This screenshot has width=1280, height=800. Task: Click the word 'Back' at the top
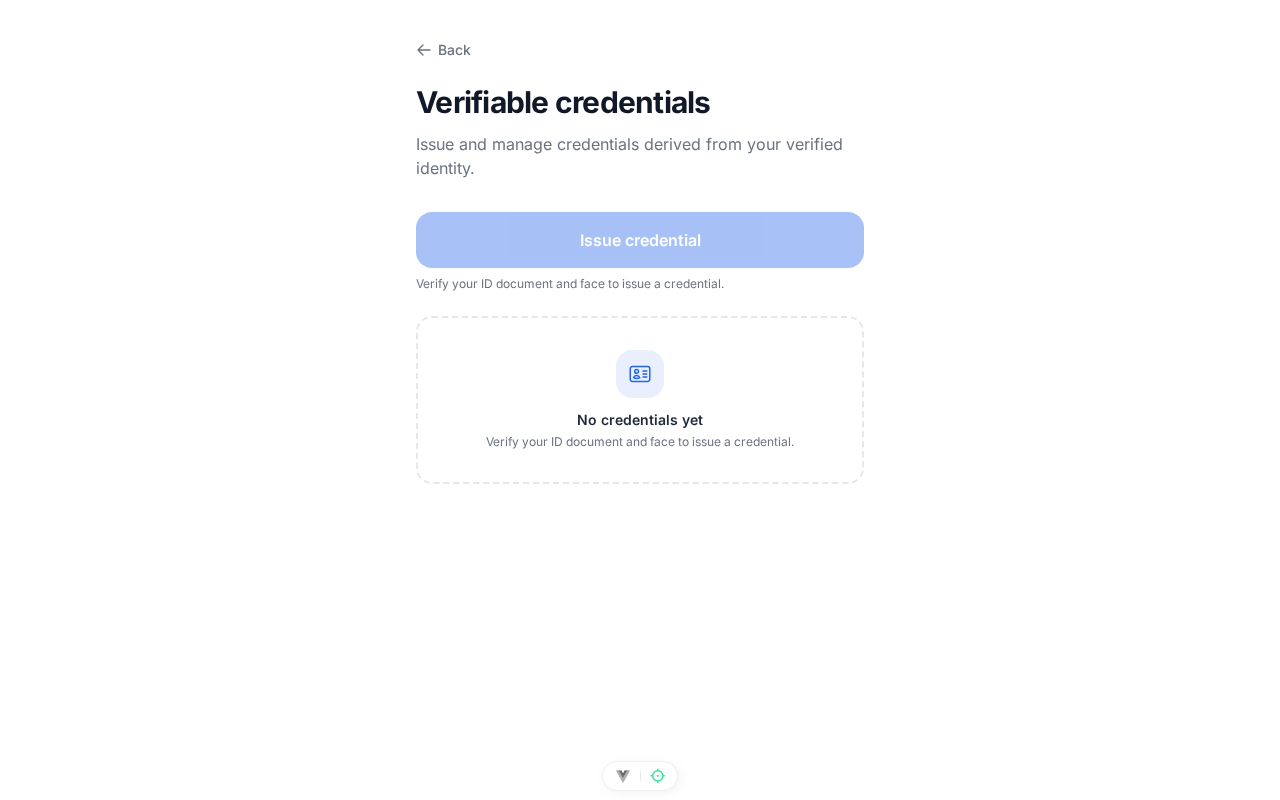454,50
